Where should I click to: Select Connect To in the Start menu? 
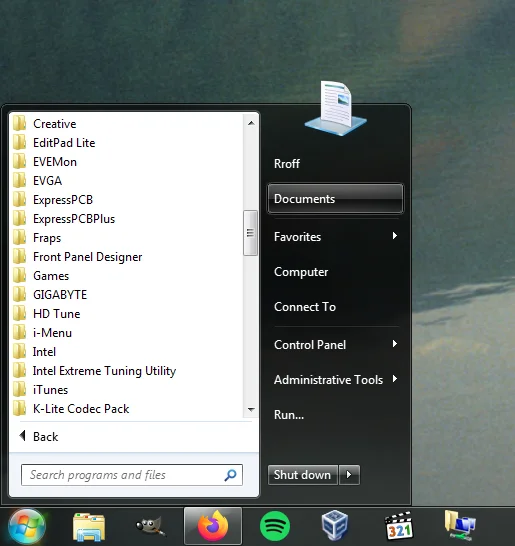point(305,307)
